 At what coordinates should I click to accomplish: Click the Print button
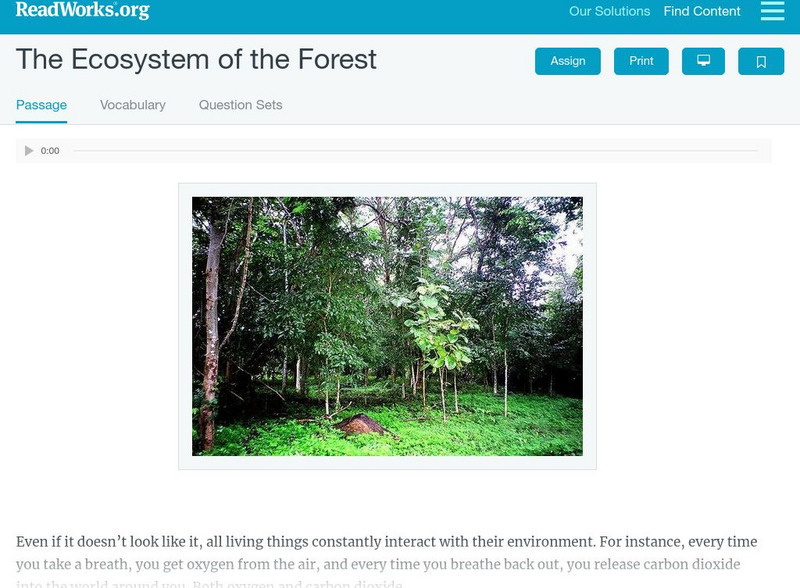click(x=641, y=61)
